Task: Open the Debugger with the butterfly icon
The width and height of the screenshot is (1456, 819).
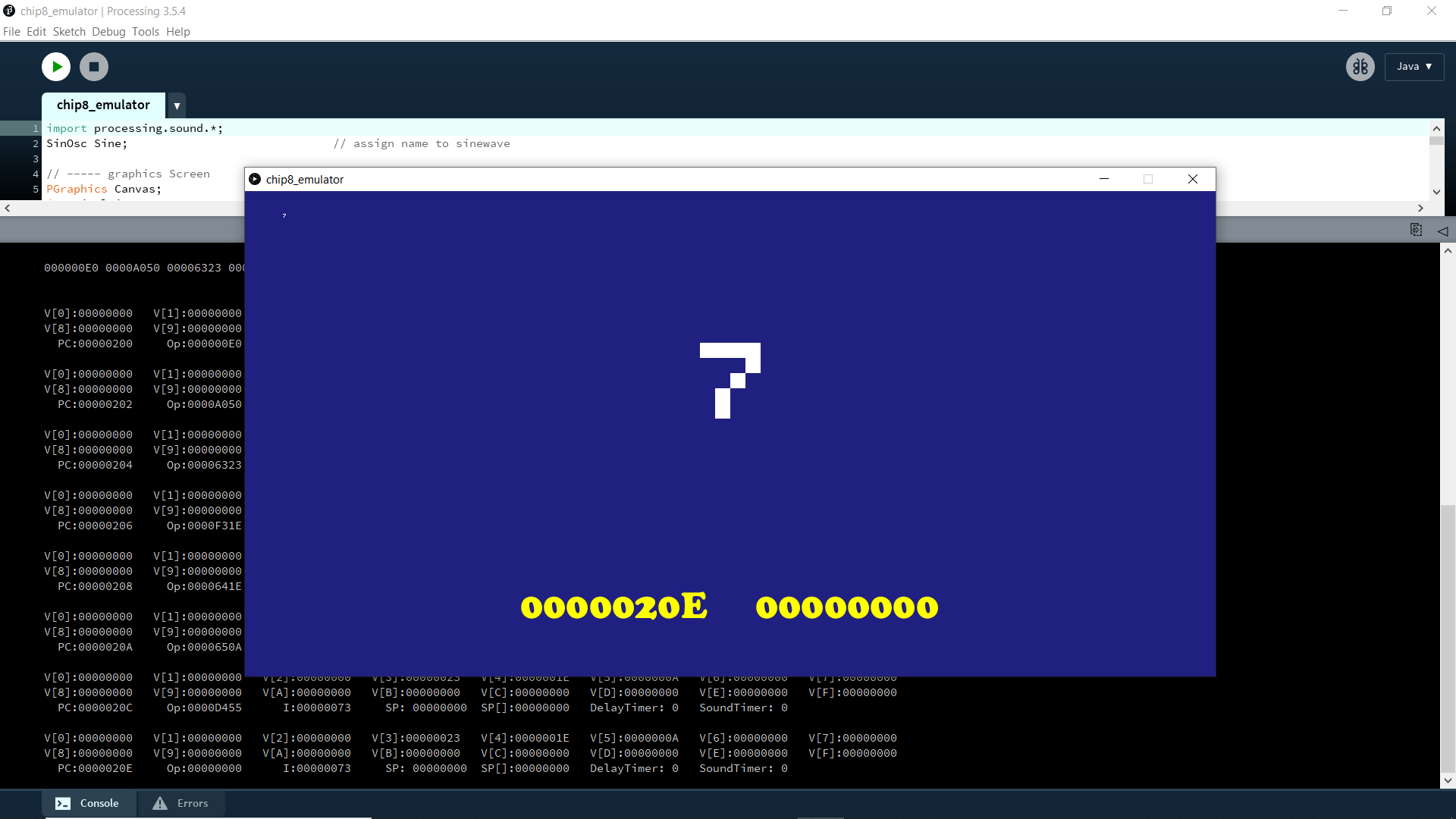Action: (1360, 67)
